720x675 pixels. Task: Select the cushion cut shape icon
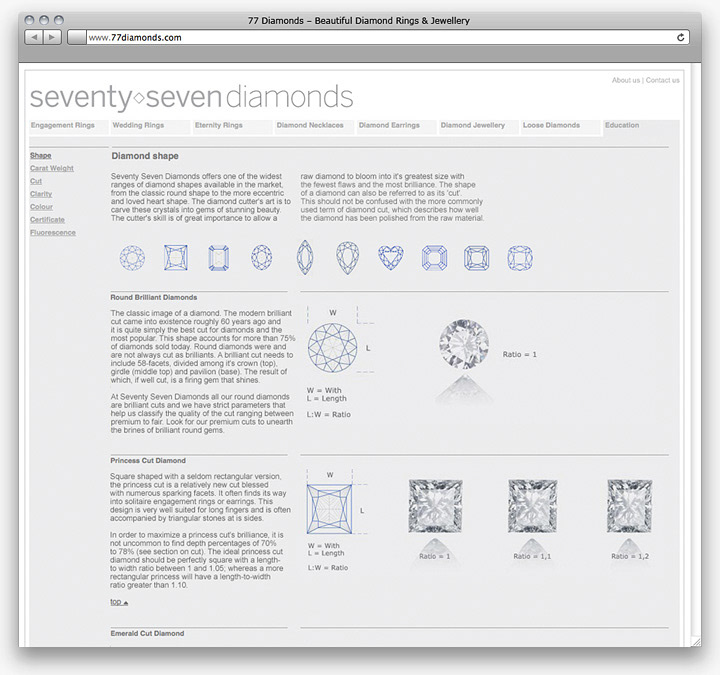(x=520, y=258)
